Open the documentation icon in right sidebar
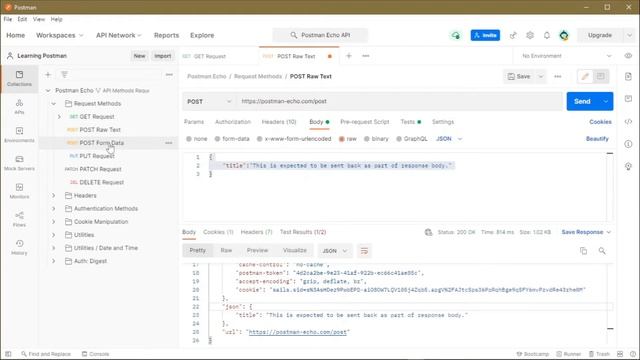This screenshot has height=360, width=640. [628, 76]
